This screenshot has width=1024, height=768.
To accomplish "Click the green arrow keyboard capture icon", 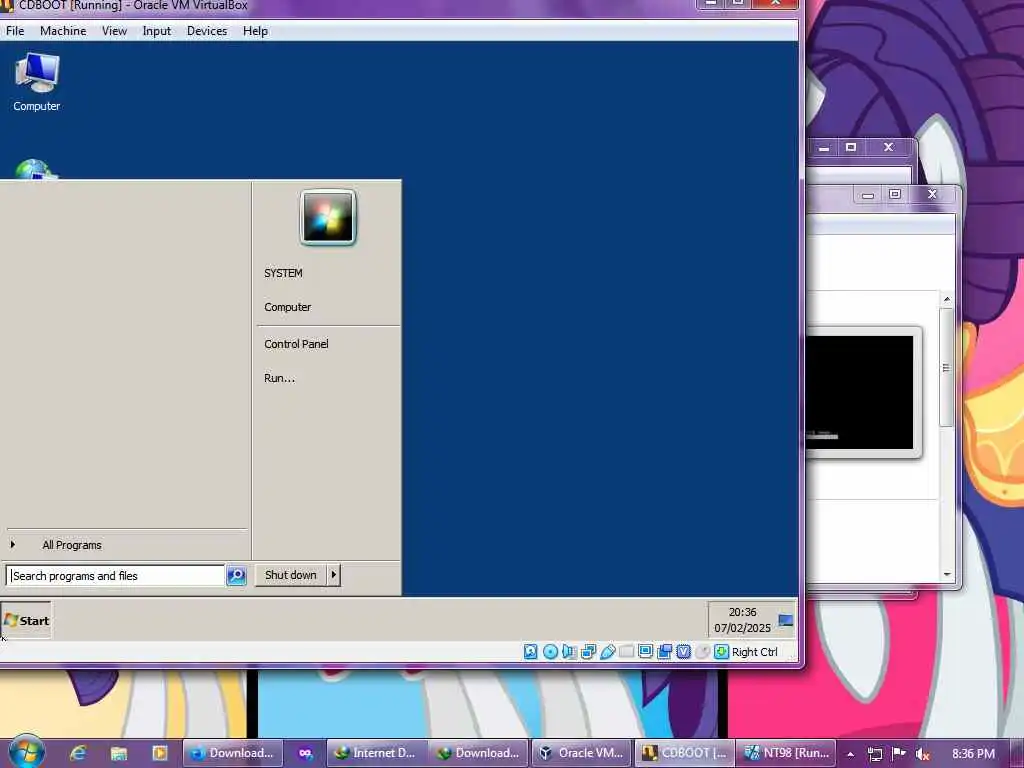I will pyautogui.click(x=721, y=651).
